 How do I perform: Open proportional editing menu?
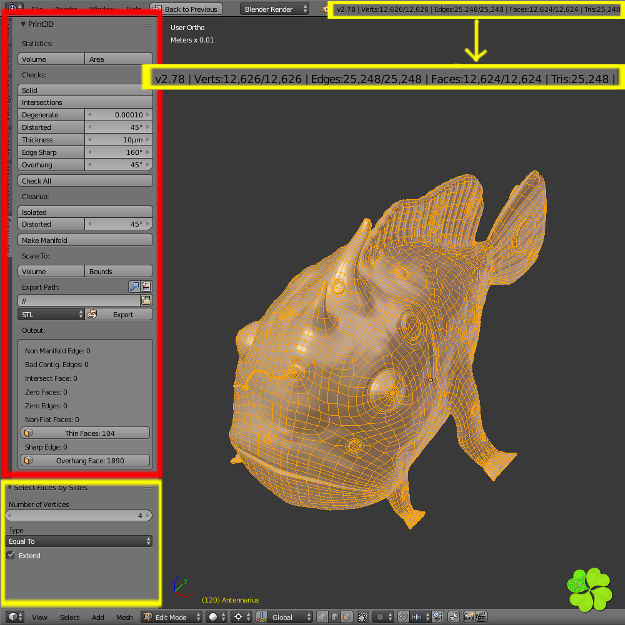[x=383, y=617]
